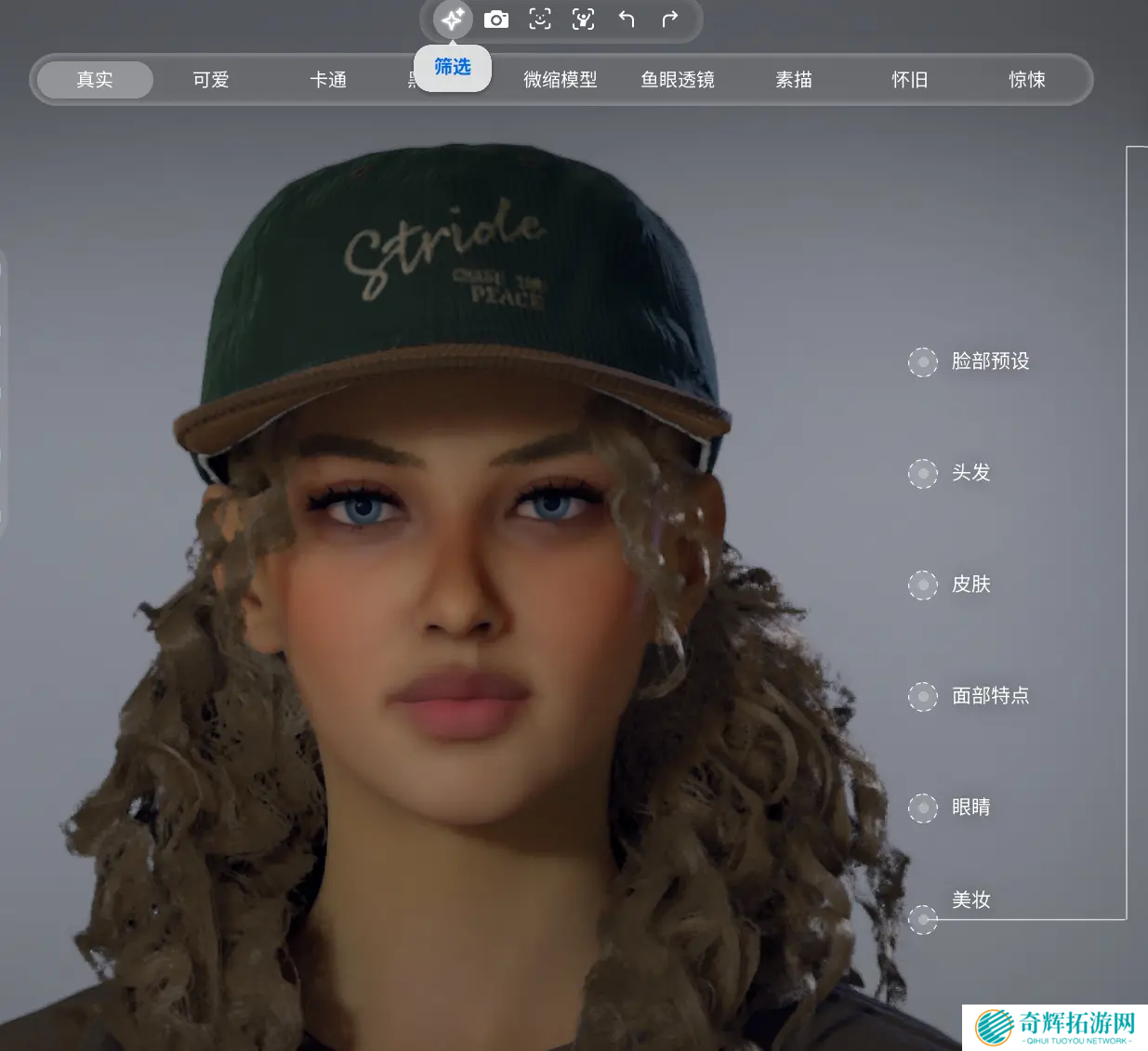Click the circle marker next to 面部特点
Screen dimensions: 1148x1051
click(x=923, y=696)
